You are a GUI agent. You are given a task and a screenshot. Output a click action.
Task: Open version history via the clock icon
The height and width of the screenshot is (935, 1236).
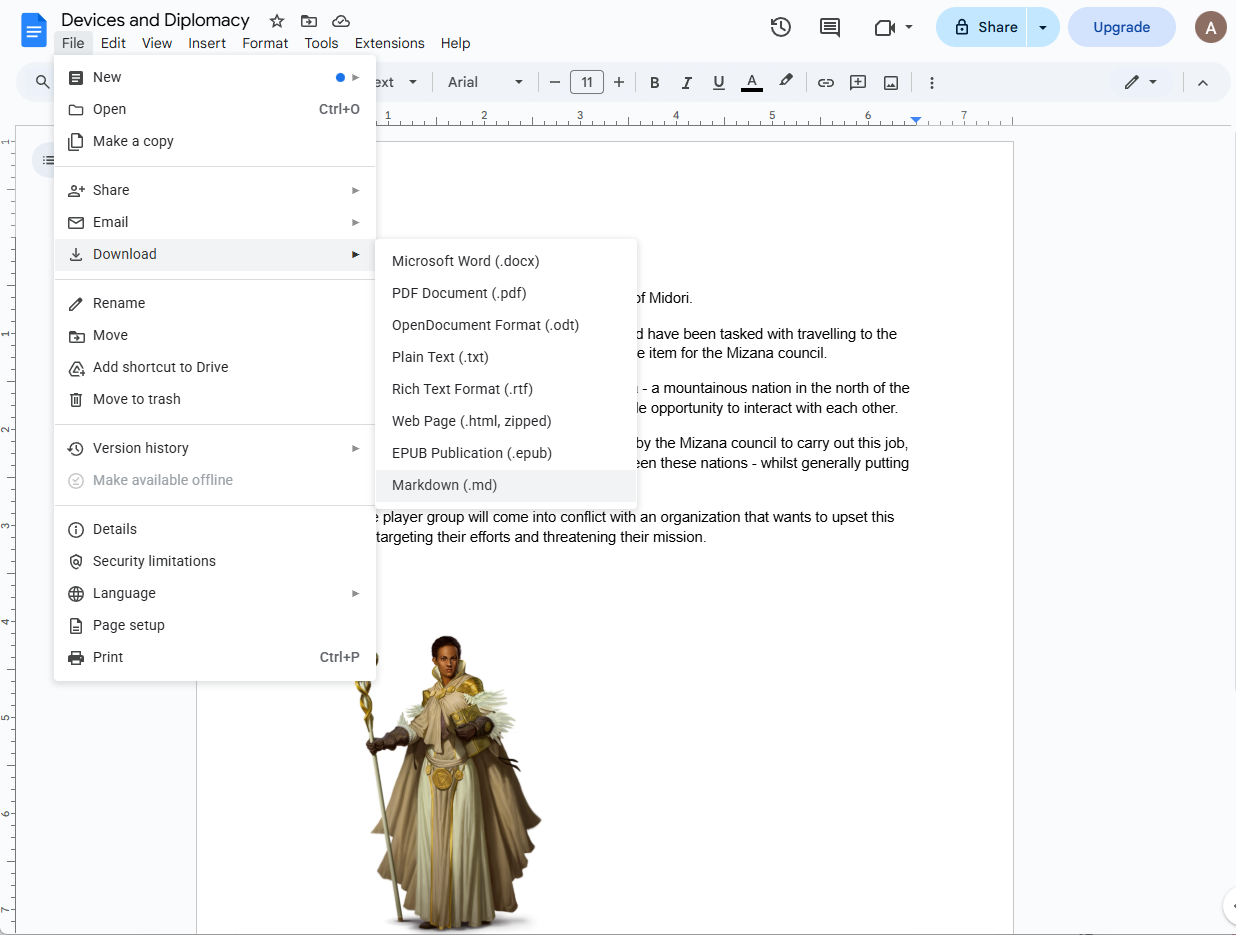coord(780,27)
